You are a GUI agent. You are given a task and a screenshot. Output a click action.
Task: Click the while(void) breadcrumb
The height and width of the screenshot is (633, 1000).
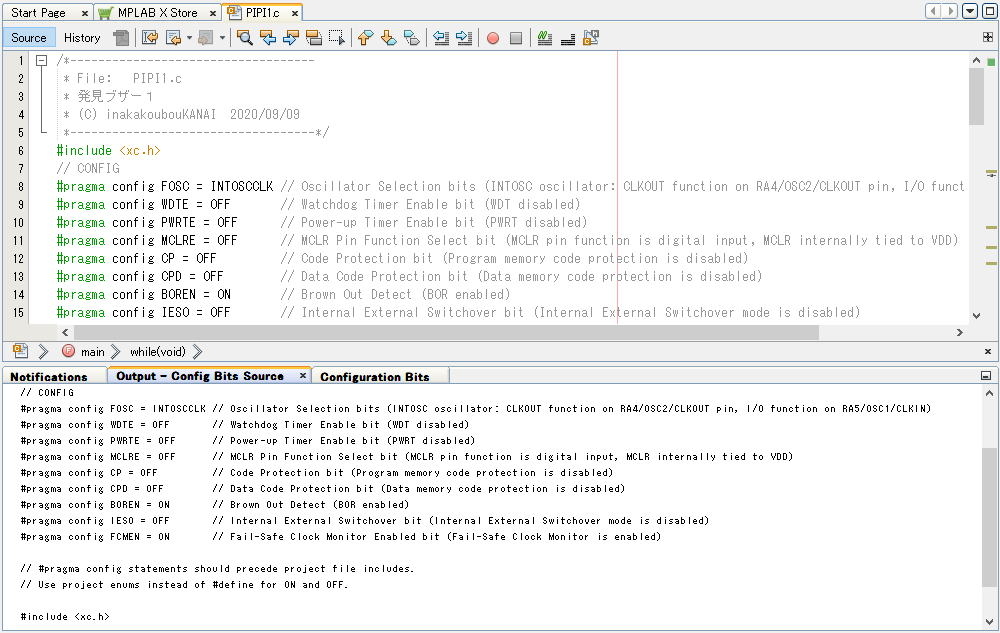158,352
